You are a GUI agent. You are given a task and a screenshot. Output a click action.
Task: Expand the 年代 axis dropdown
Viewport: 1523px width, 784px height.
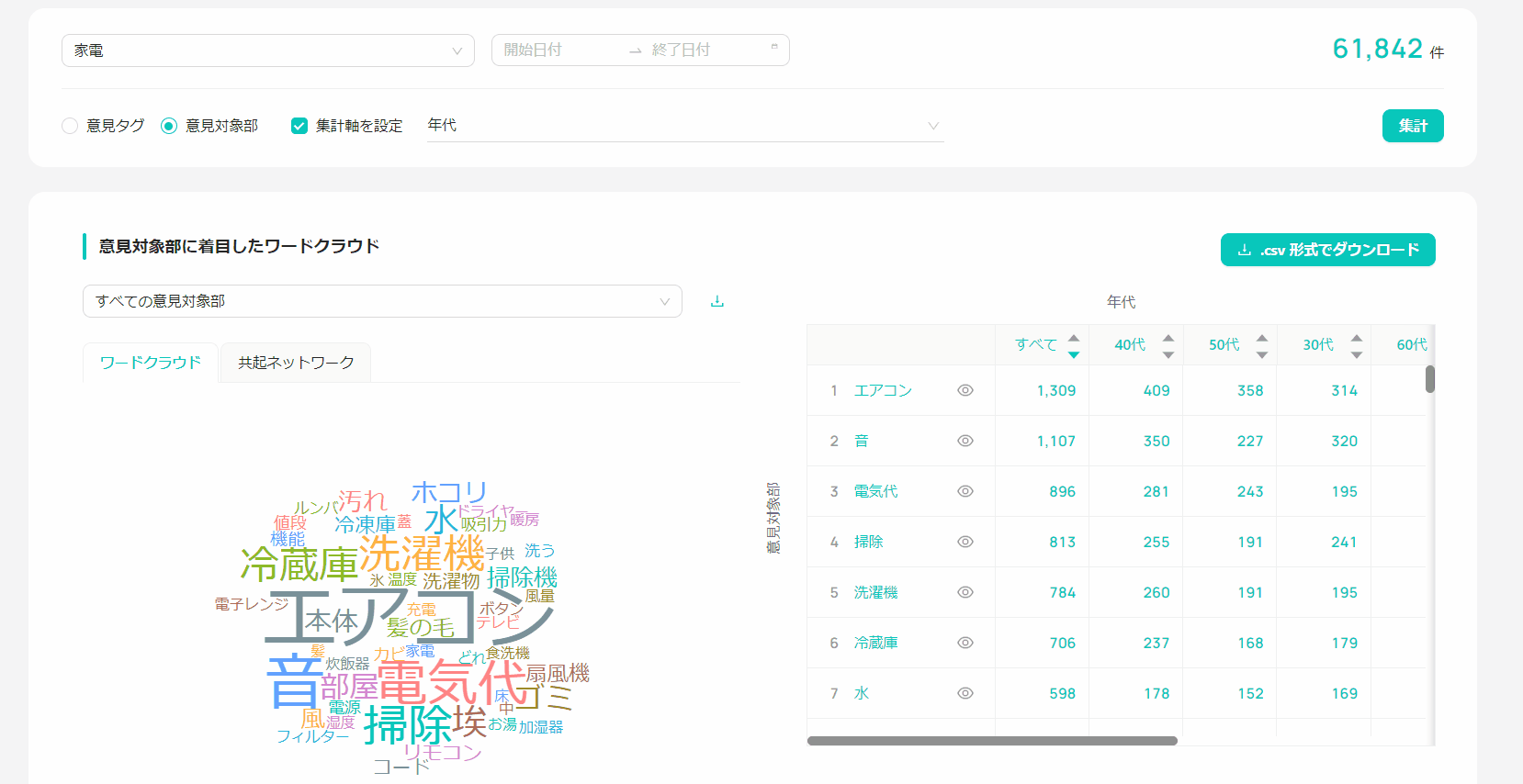pos(684,126)
